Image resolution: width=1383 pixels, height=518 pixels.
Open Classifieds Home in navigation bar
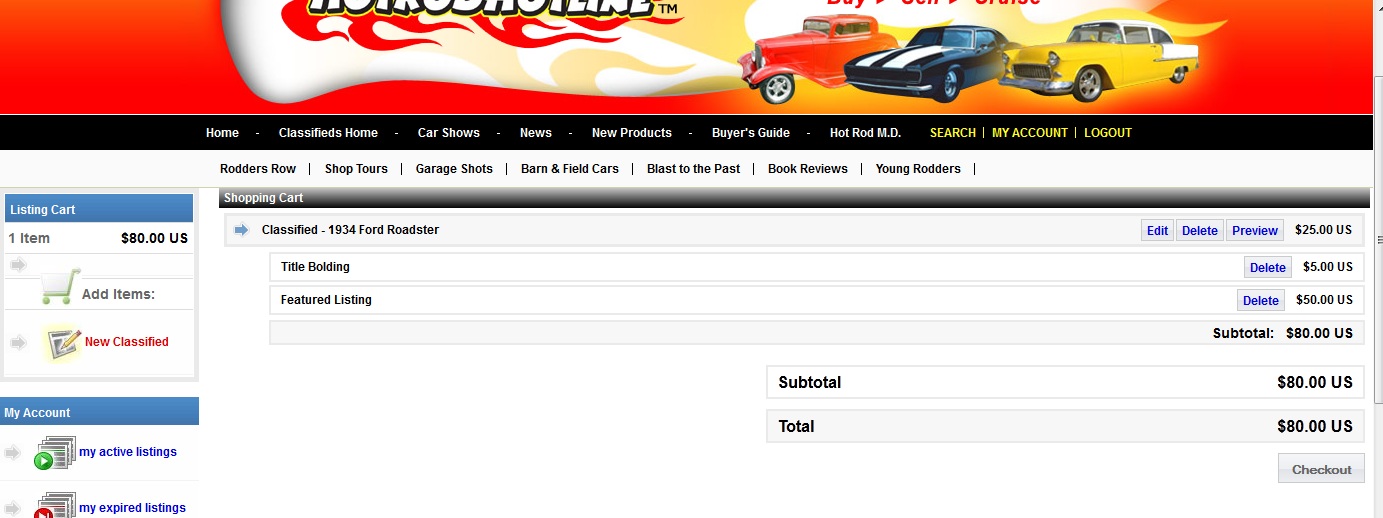tap(328, 133)
